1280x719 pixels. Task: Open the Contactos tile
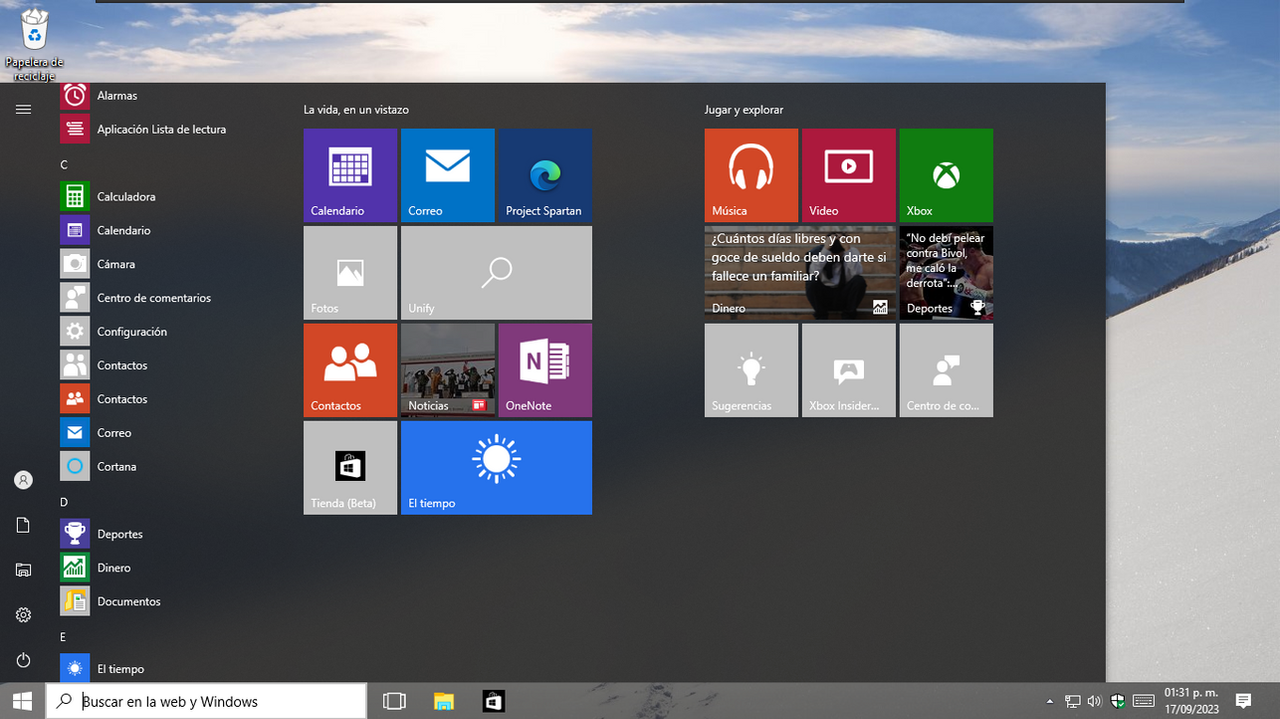pos(350,370)
